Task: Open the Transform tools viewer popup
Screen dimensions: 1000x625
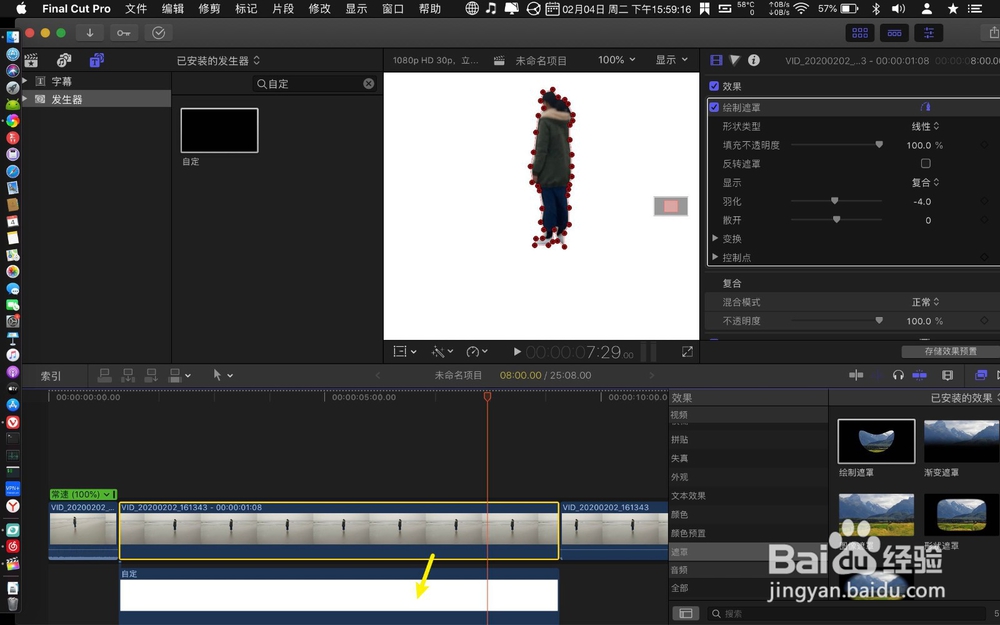Action: 404,351
